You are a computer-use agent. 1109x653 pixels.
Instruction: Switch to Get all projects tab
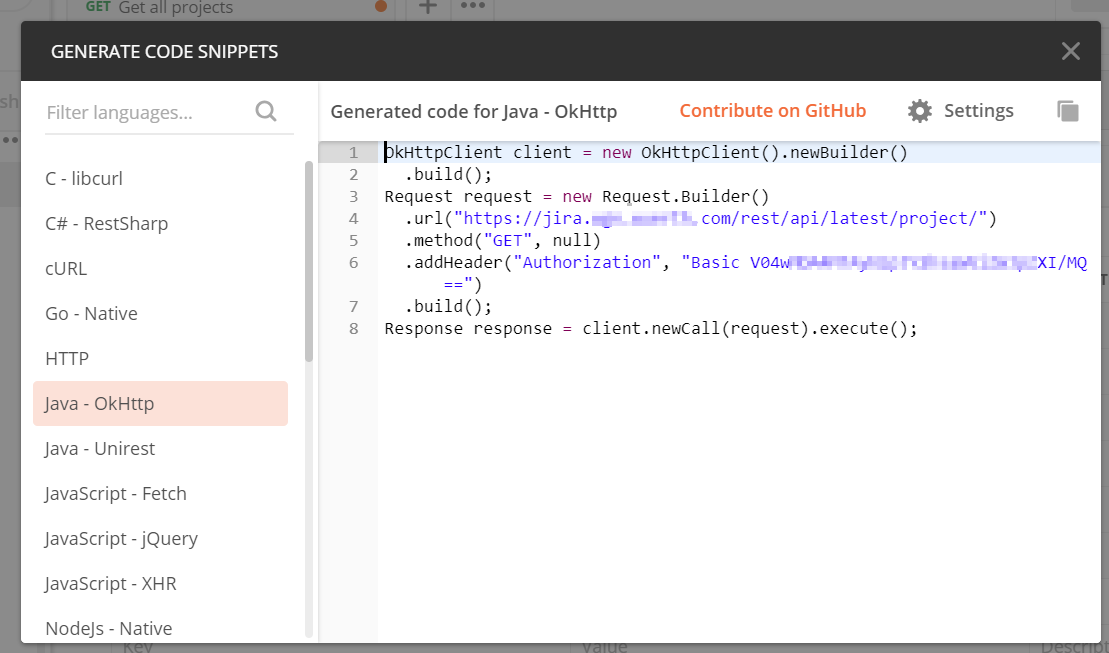175,8
